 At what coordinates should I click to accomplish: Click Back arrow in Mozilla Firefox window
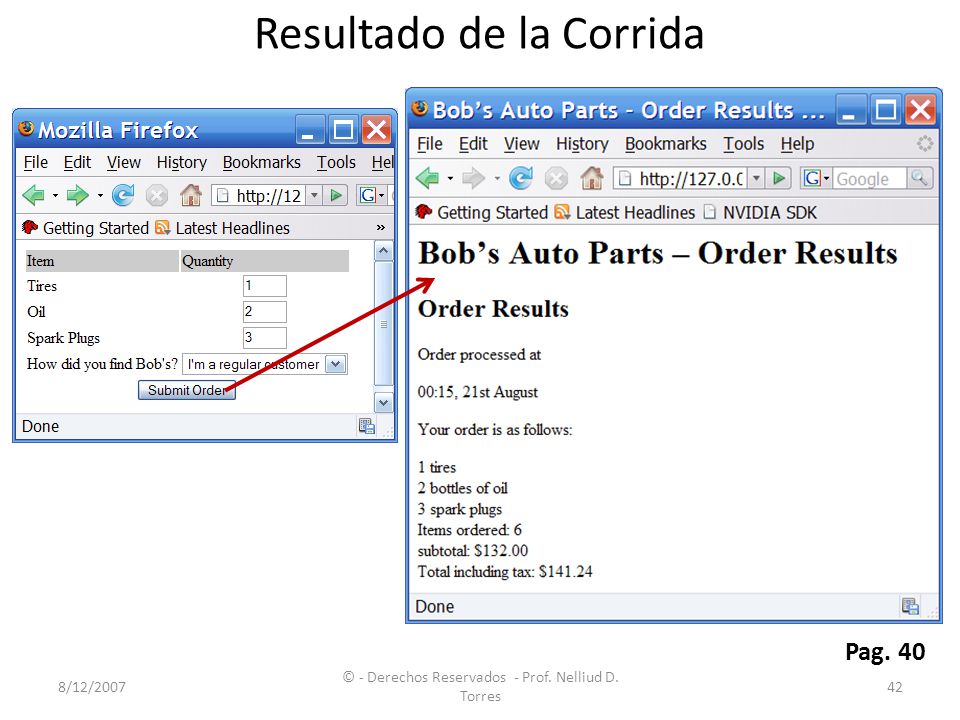coord(33,196)
